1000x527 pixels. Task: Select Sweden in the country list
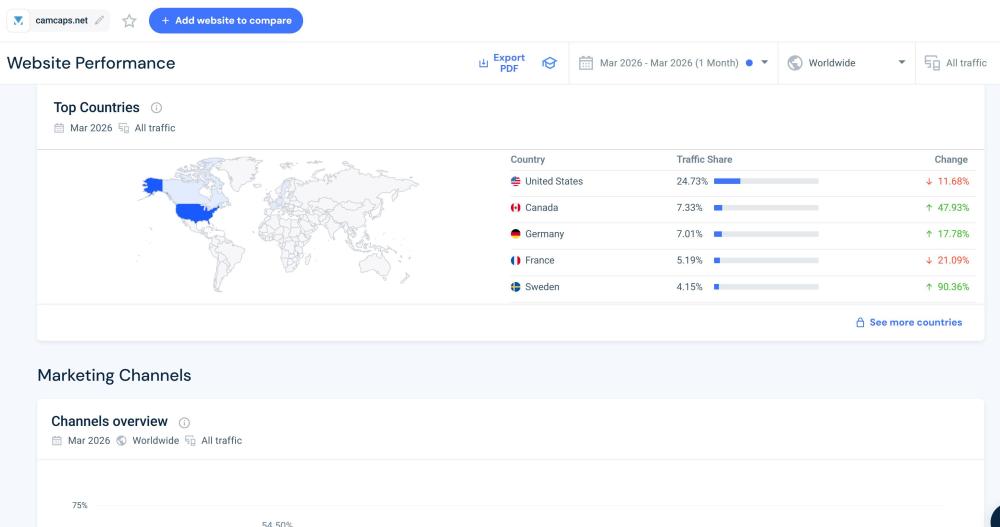coord(542,287)
